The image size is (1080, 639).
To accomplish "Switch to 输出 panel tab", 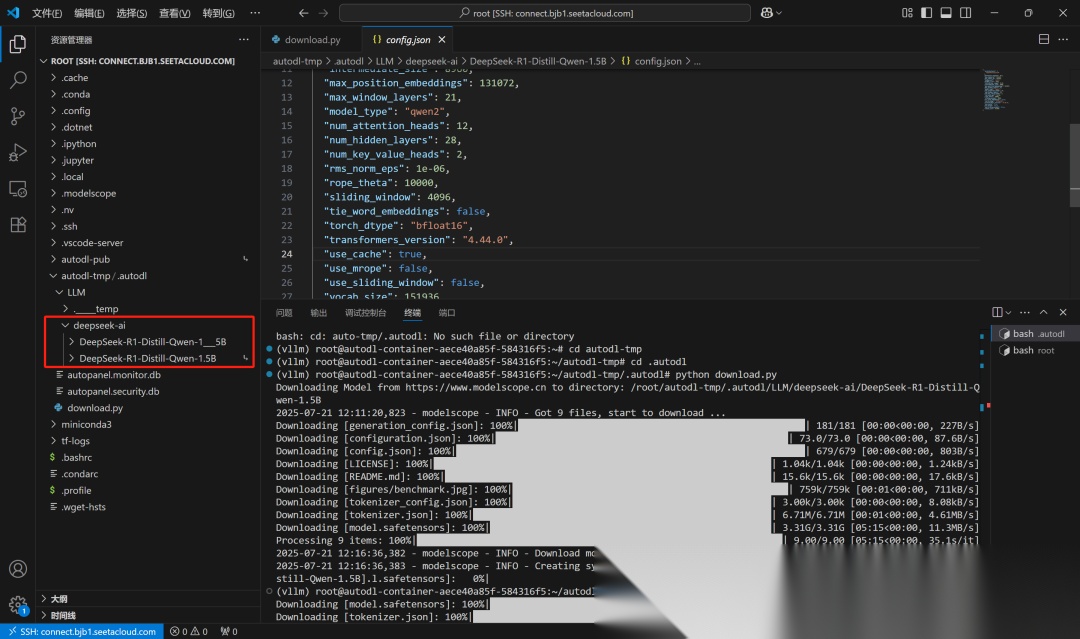I will point(318,313).
